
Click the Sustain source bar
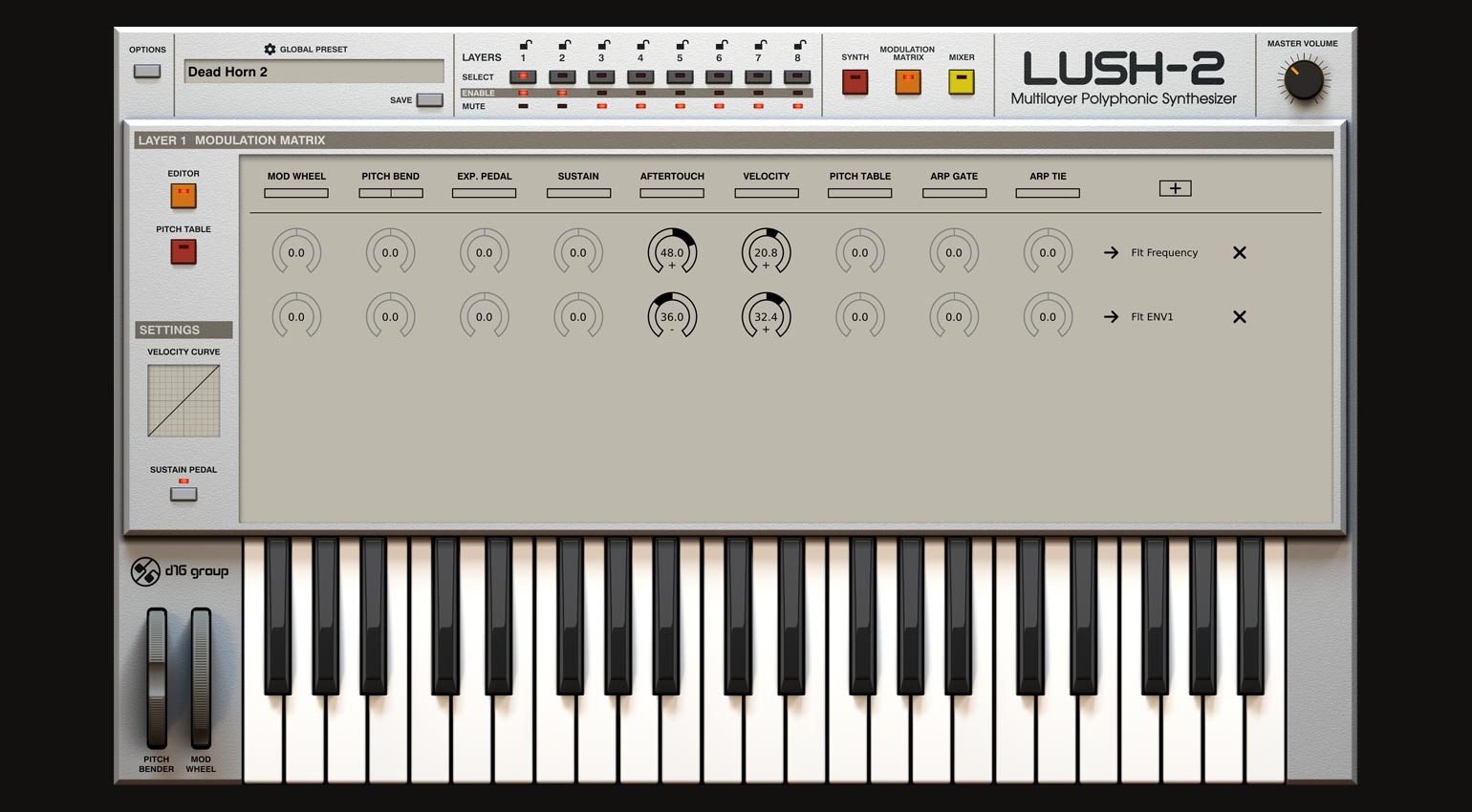[x=578, y=193]
